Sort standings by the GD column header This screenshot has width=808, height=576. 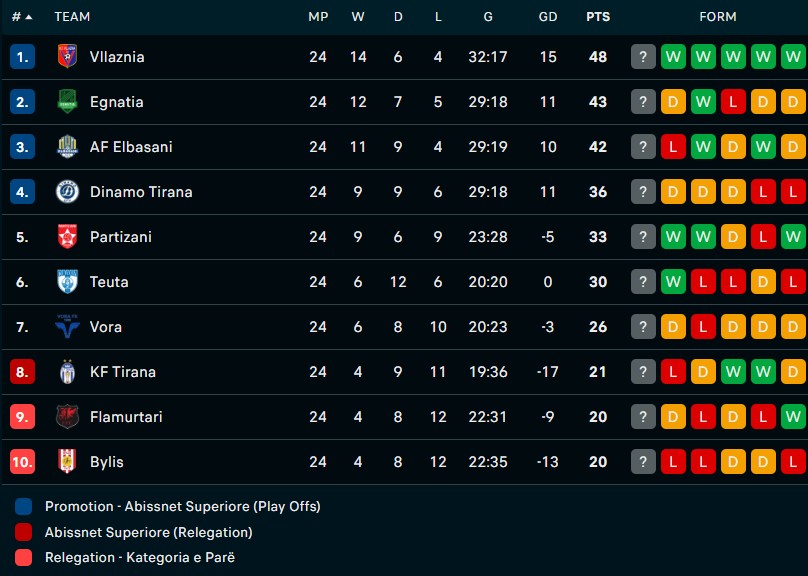click(548, 17)
